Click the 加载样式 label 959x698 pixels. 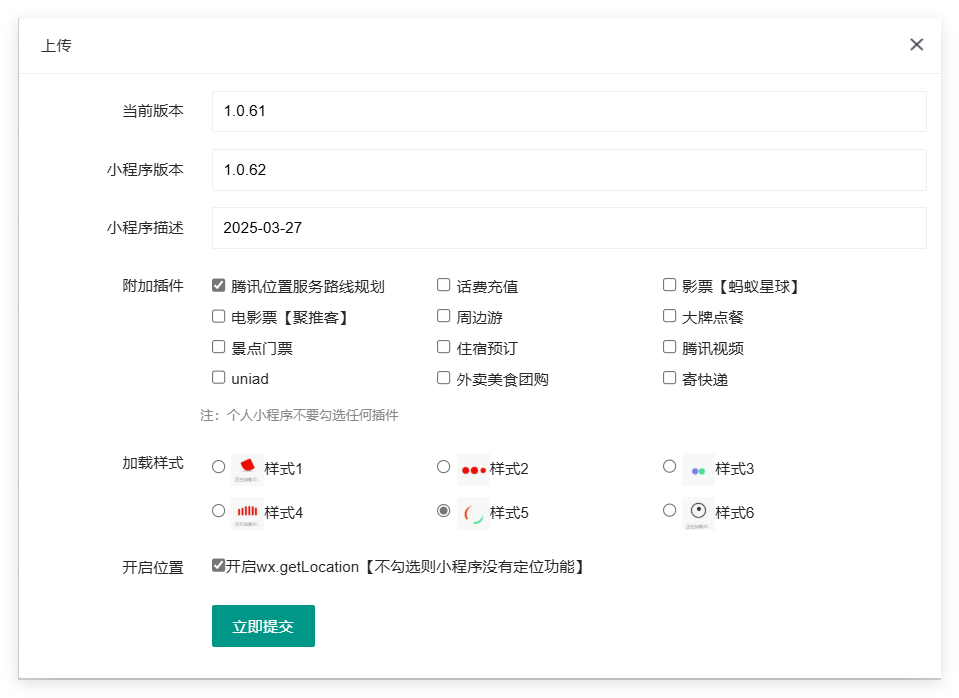click(x=153, y=463)
